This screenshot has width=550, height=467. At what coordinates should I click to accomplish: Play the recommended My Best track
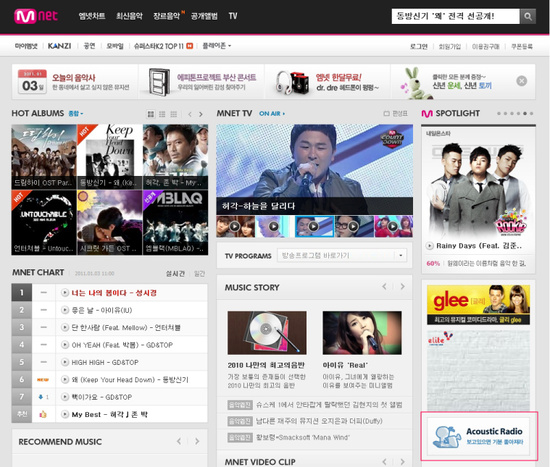coord(65,414)
